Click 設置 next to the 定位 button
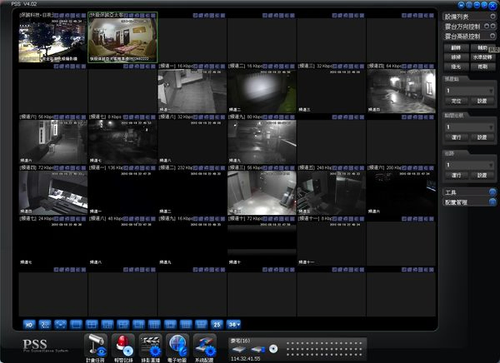Viewport: 500px width, 363px height. click(482, 101)
